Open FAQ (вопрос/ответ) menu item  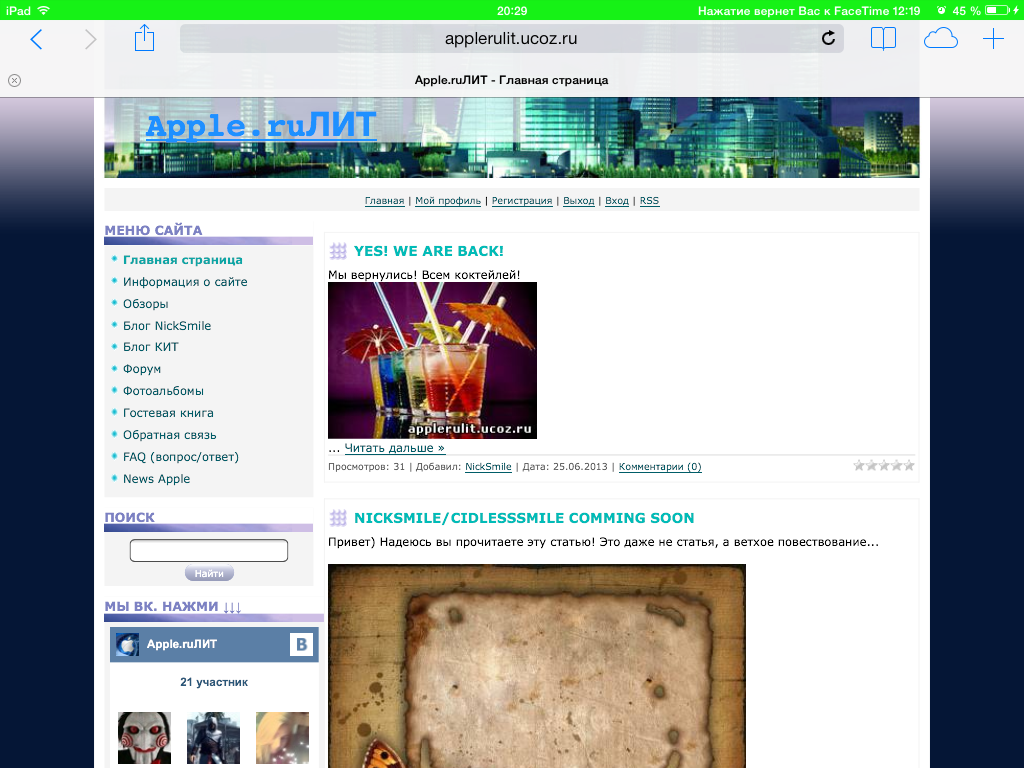[181, 457]
